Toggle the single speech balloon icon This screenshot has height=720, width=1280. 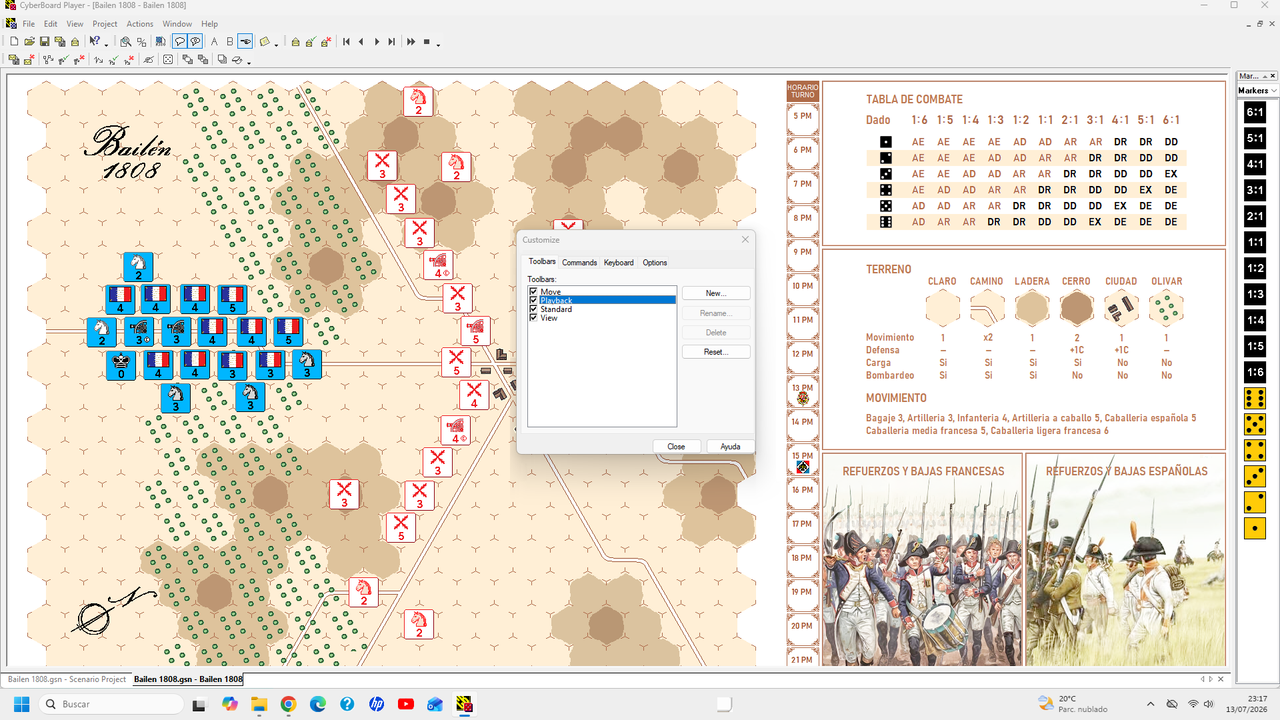pyautogui.click(x=180, y=41)
